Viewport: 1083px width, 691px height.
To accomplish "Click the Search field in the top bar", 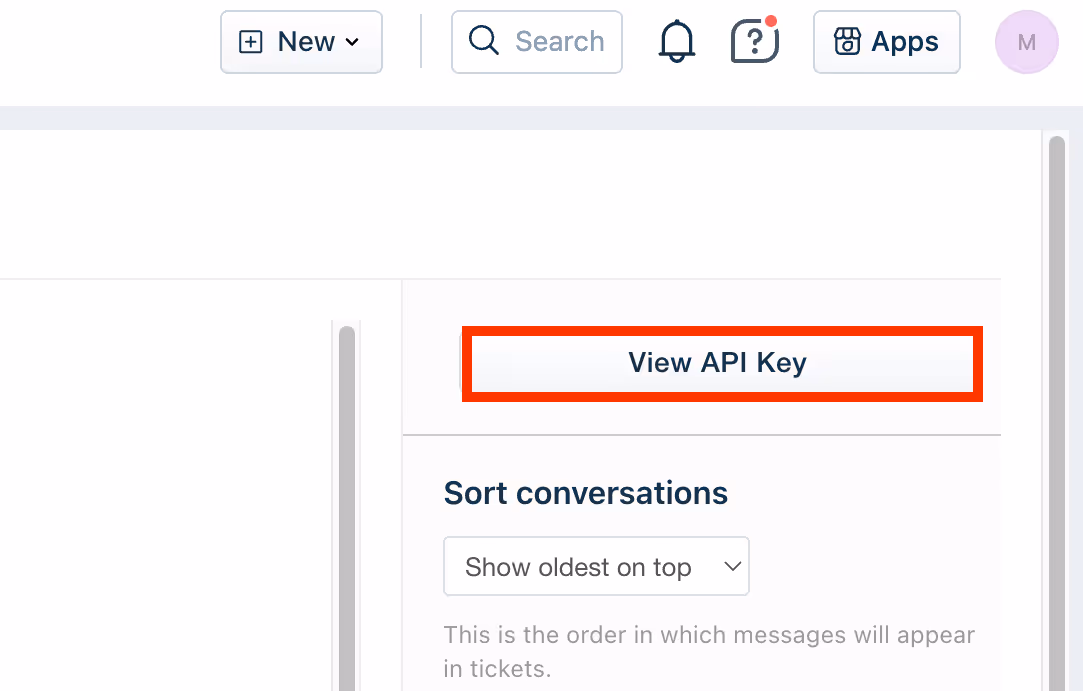I will [537, 42].
